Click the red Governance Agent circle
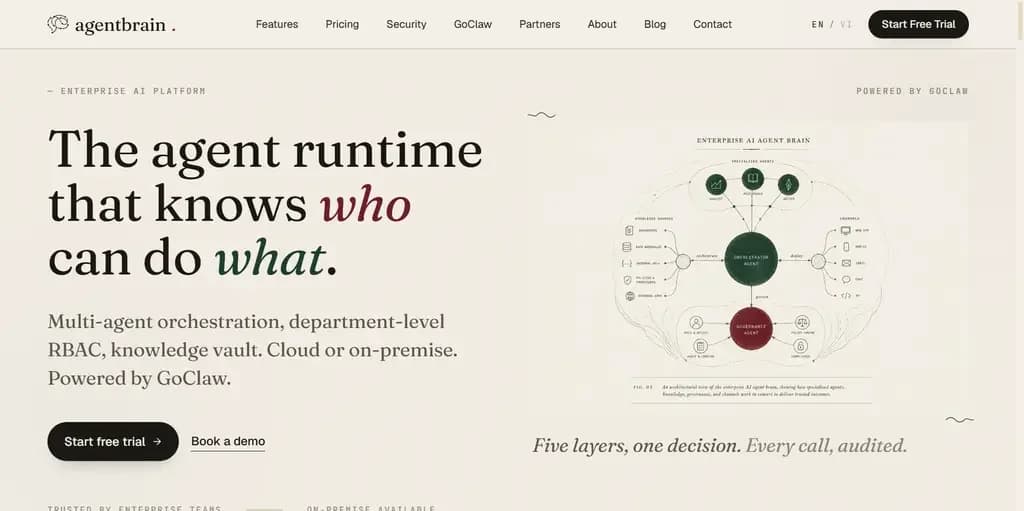The height and width of the screenshot is (511, 1024). (751, 329)
